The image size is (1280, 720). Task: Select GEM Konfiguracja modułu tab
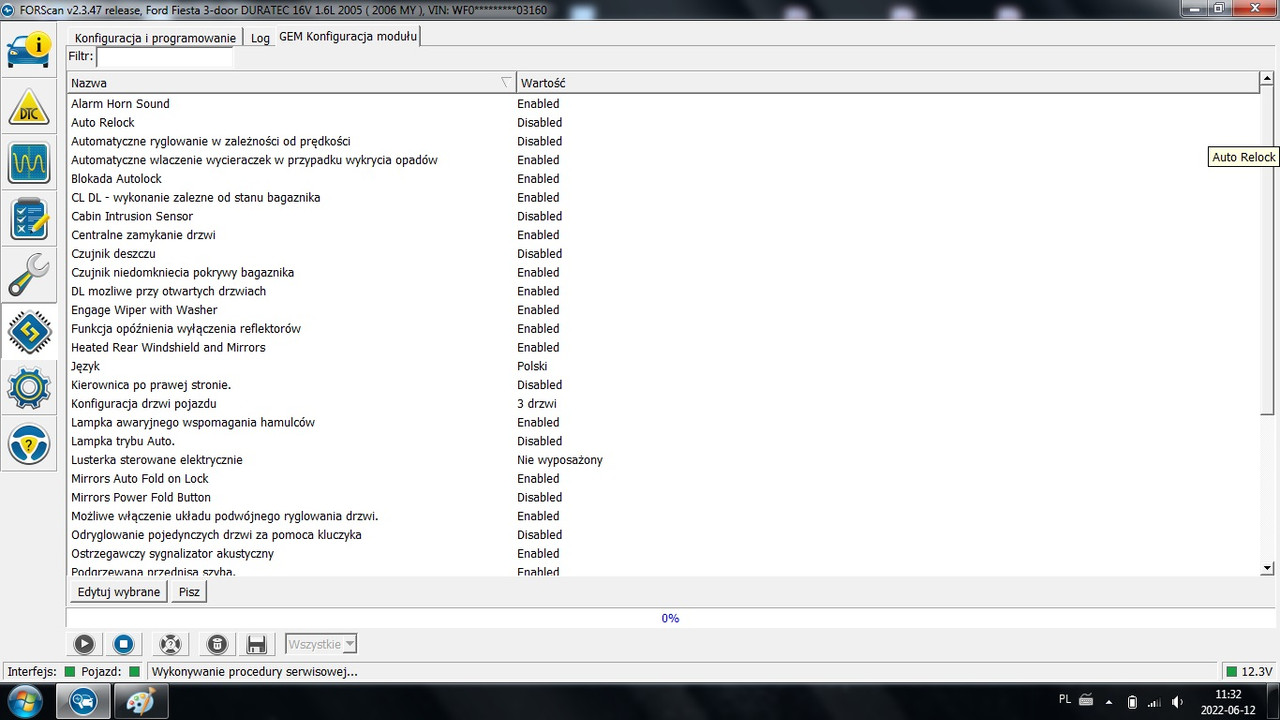[x=347, y=36]
